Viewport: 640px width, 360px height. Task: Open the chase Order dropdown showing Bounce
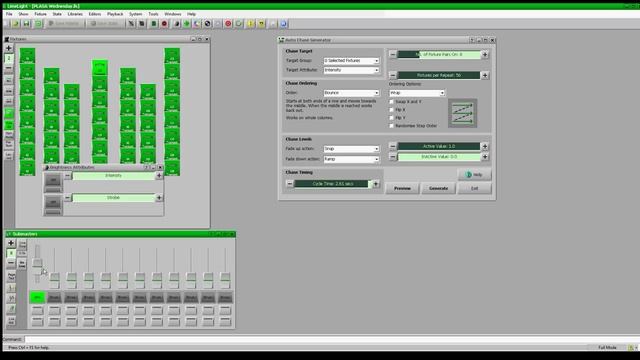click(351, 93)
